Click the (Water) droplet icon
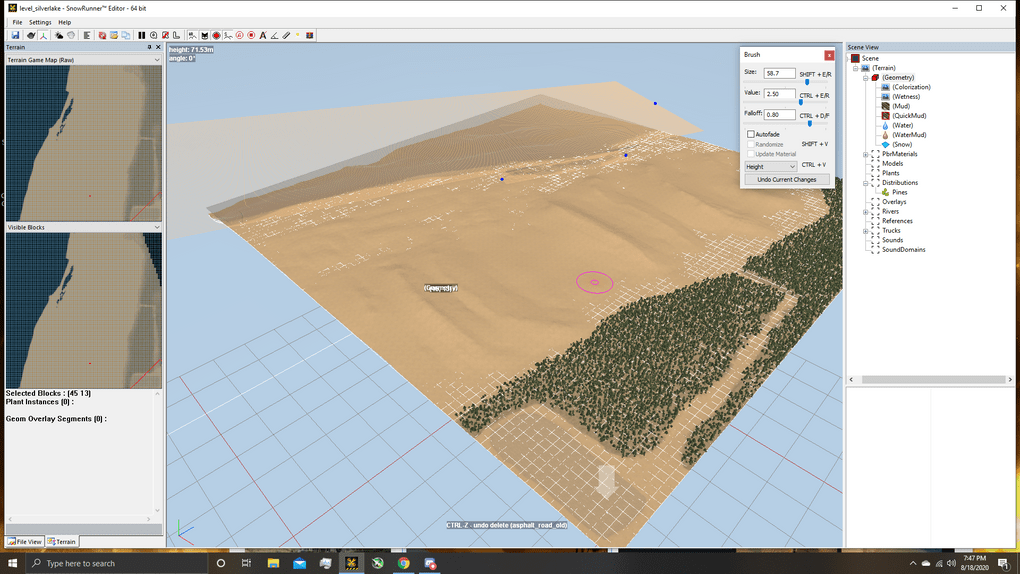Viewport: 1020px width, 574px height. coord(886,126)
